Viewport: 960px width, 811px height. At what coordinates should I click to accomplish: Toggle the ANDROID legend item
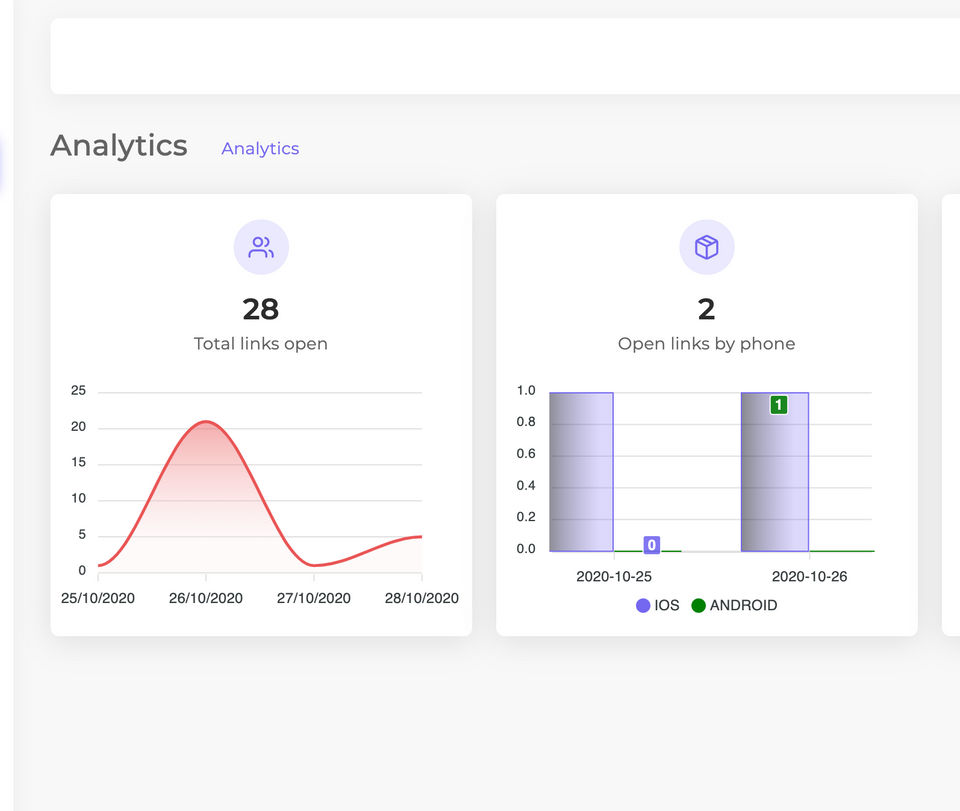734,605
